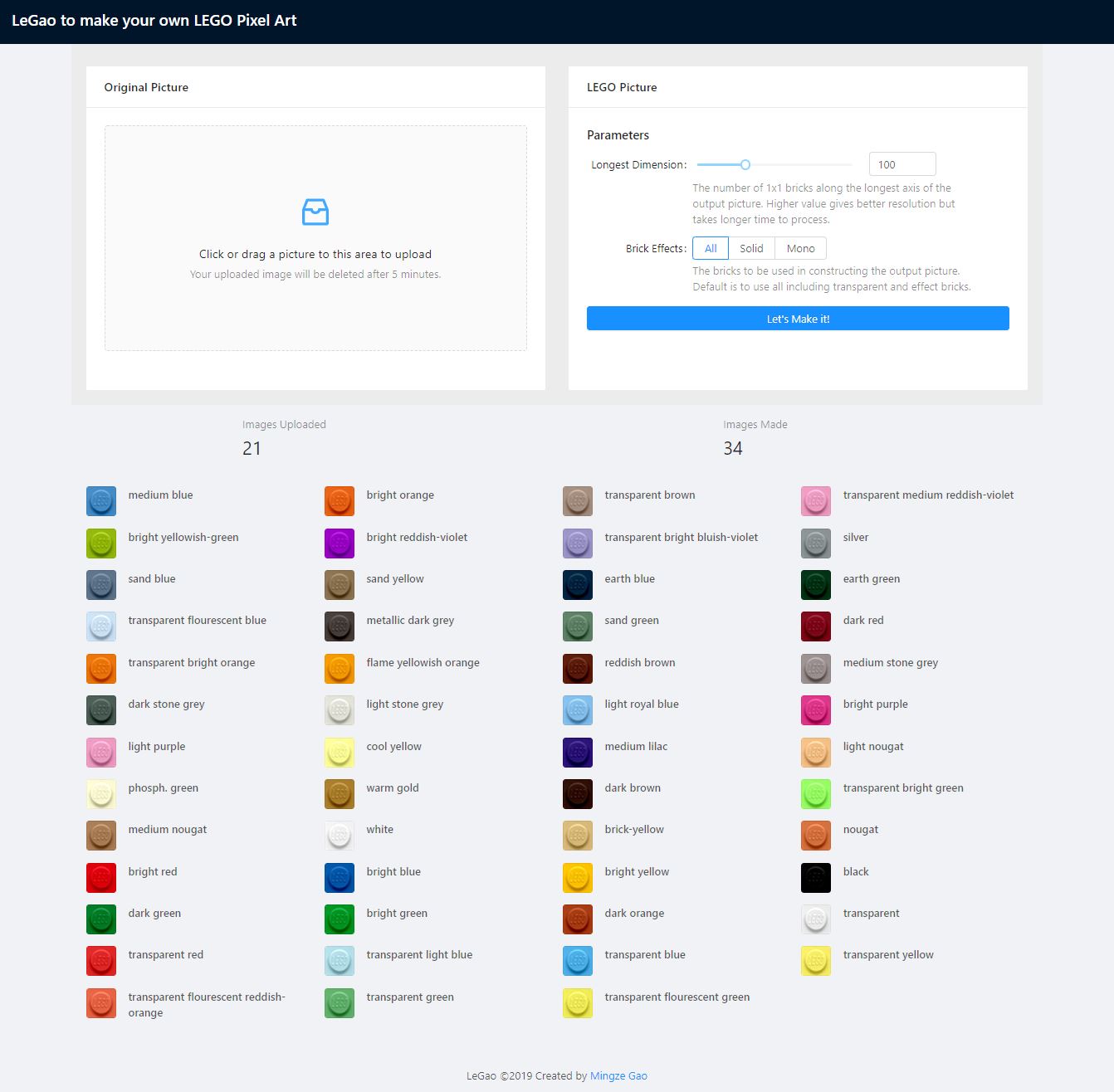The image size is (1114, 1092).
Task: Click the upload inbox icon
Action: [315, 212]
